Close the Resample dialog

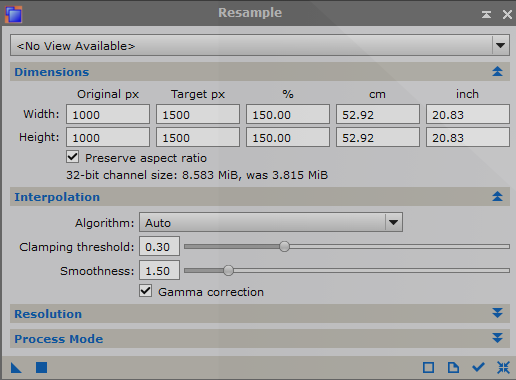coord(507,14)
